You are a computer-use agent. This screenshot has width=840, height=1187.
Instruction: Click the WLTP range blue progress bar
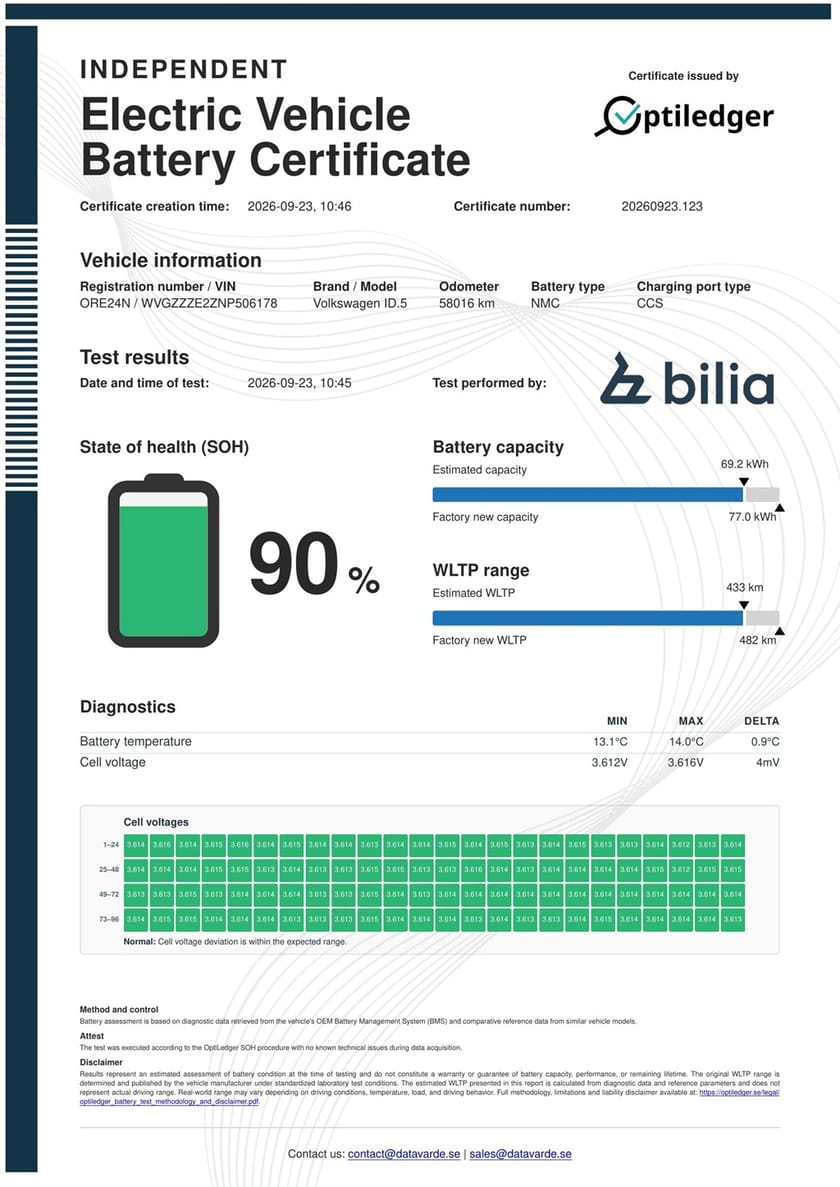coord(588,618)
